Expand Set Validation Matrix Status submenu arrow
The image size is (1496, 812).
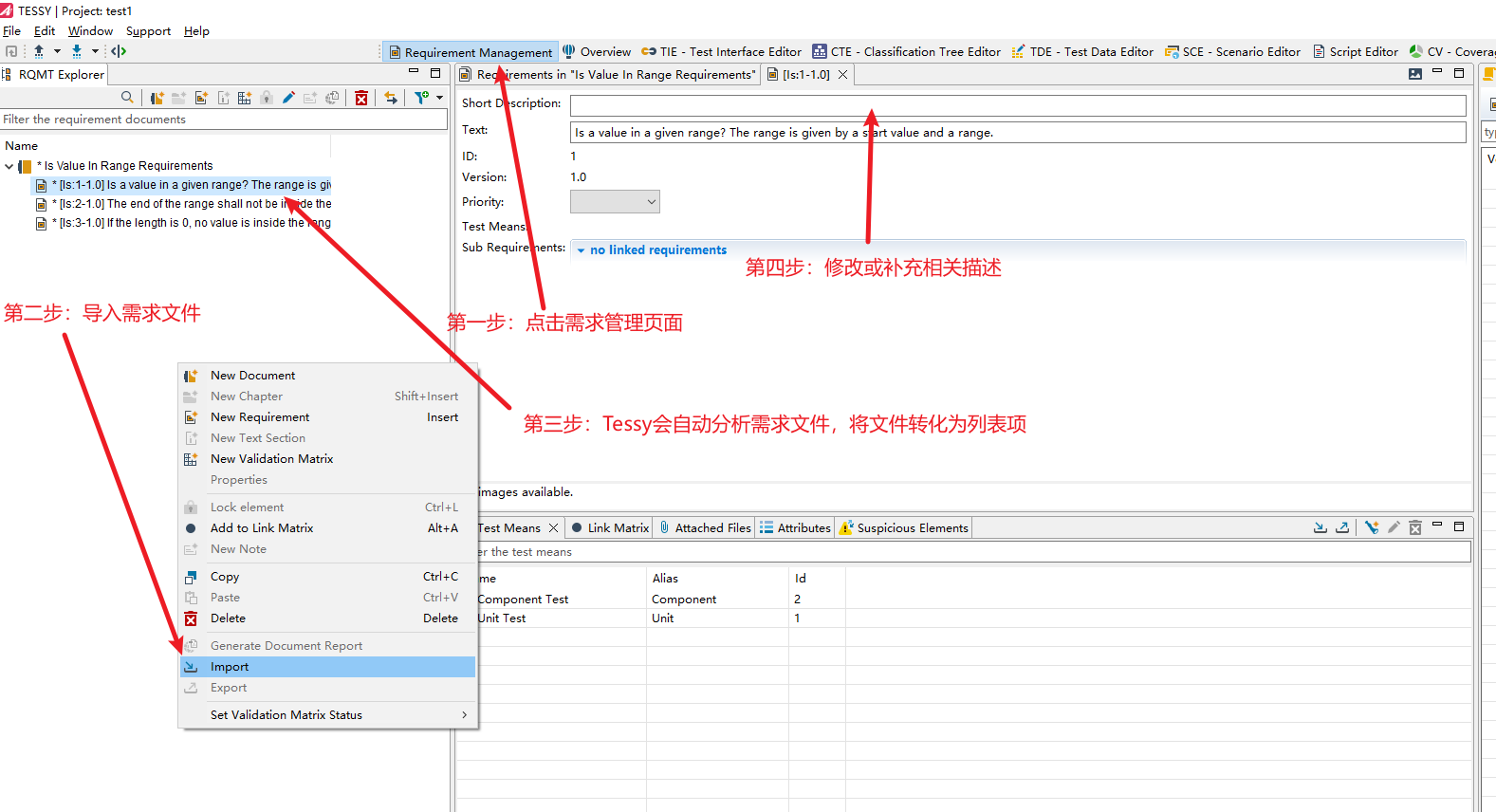(464, 714)
